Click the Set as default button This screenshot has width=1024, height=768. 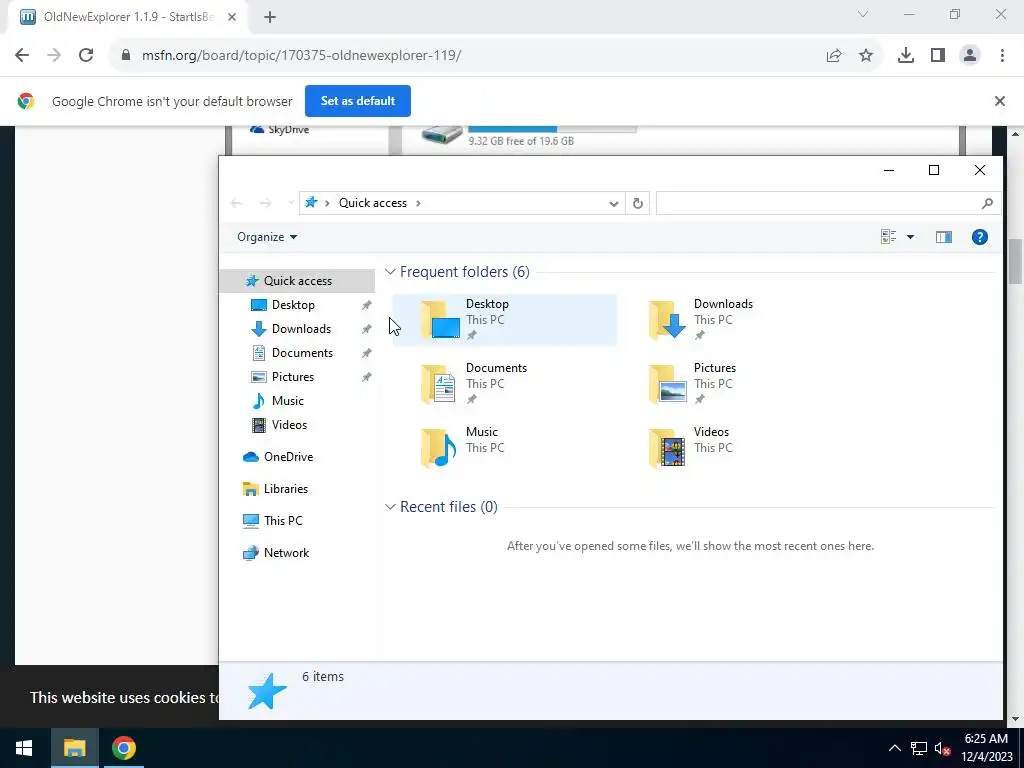358,101
